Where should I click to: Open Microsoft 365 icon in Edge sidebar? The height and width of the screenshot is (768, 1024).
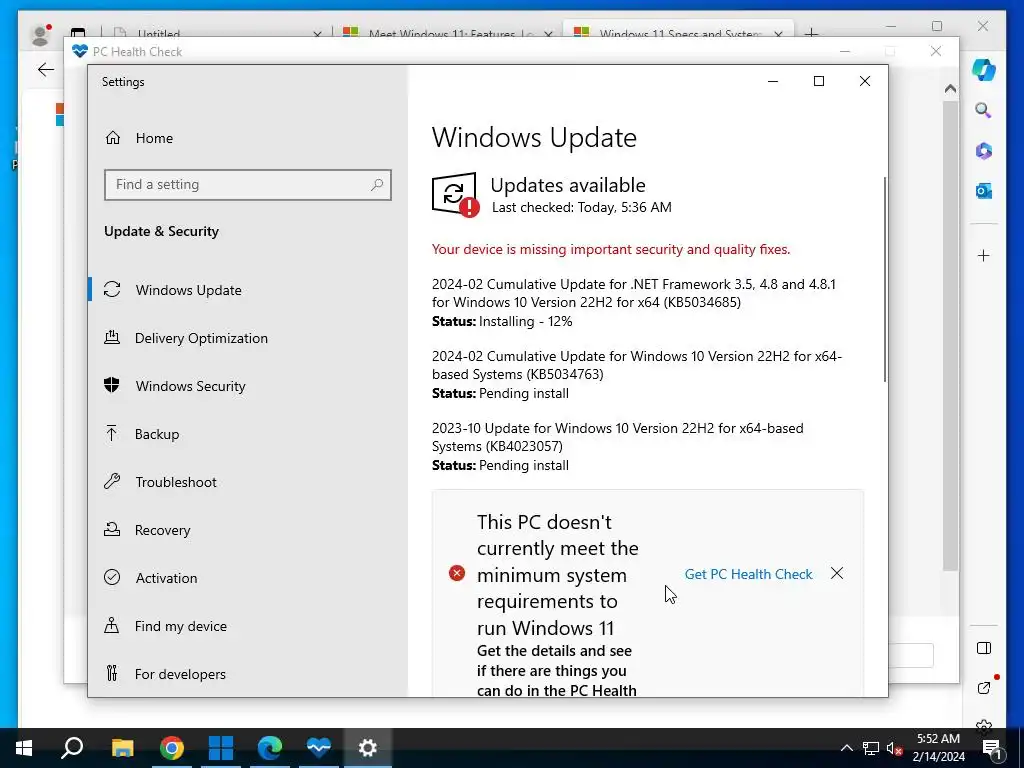coord(984,151)
